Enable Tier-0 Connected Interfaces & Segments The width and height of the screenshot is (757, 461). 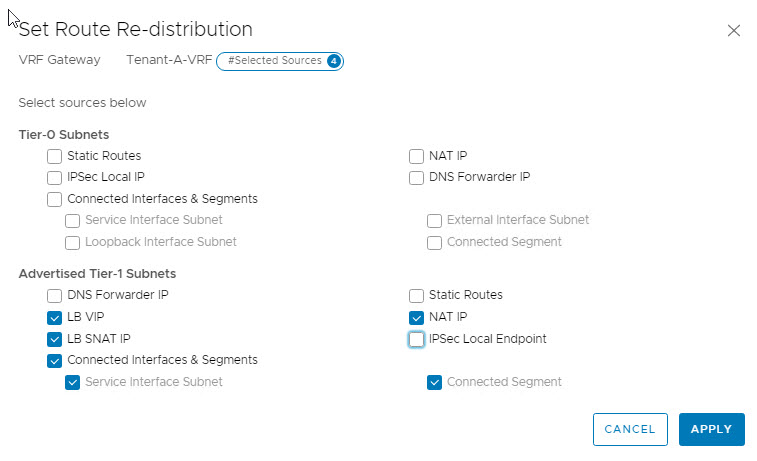pyautogui.click(x=54, y=199)
